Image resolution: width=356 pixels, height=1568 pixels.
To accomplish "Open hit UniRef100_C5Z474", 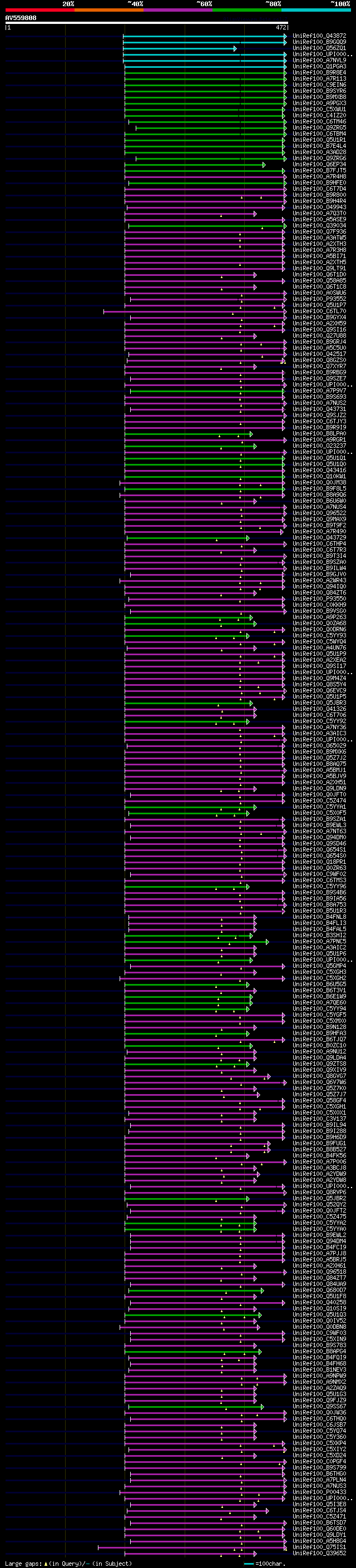I will pos(319,801).
